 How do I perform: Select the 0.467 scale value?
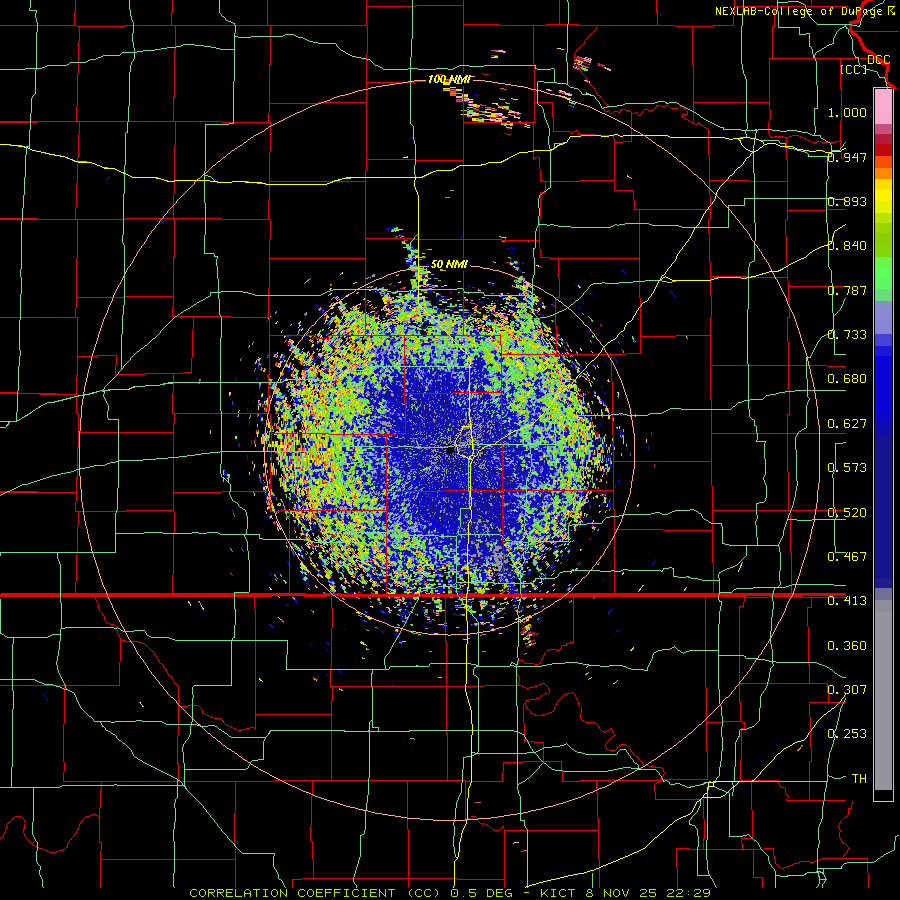847,557
